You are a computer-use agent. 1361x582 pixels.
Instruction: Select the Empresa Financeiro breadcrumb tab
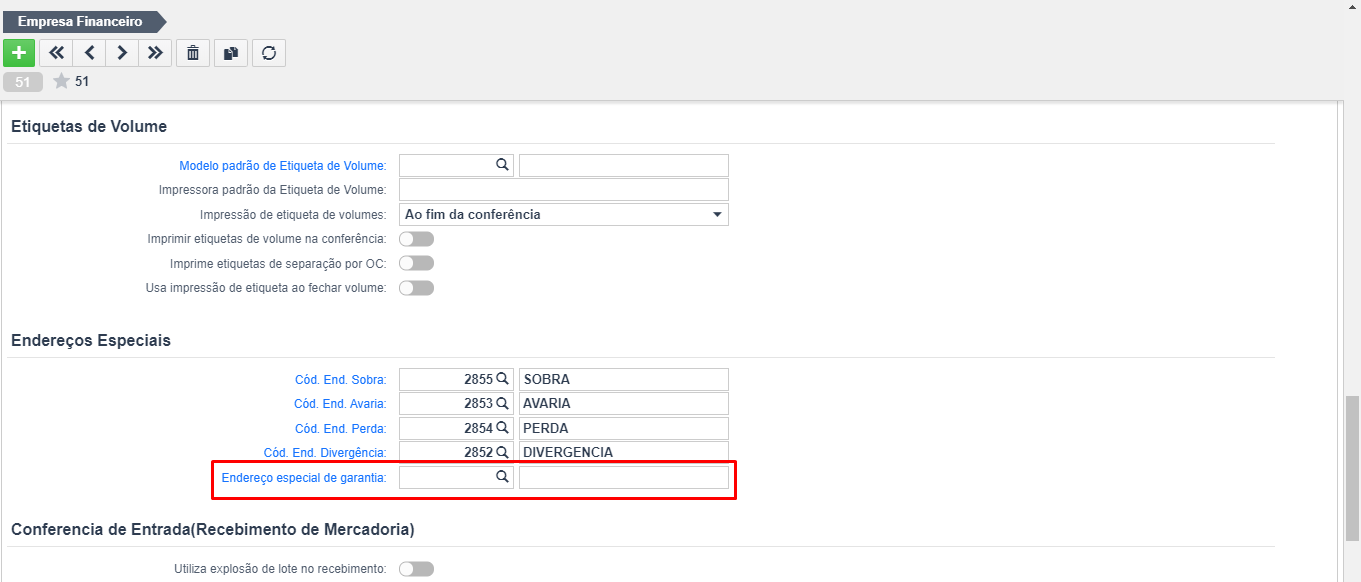tap(80, 21)
